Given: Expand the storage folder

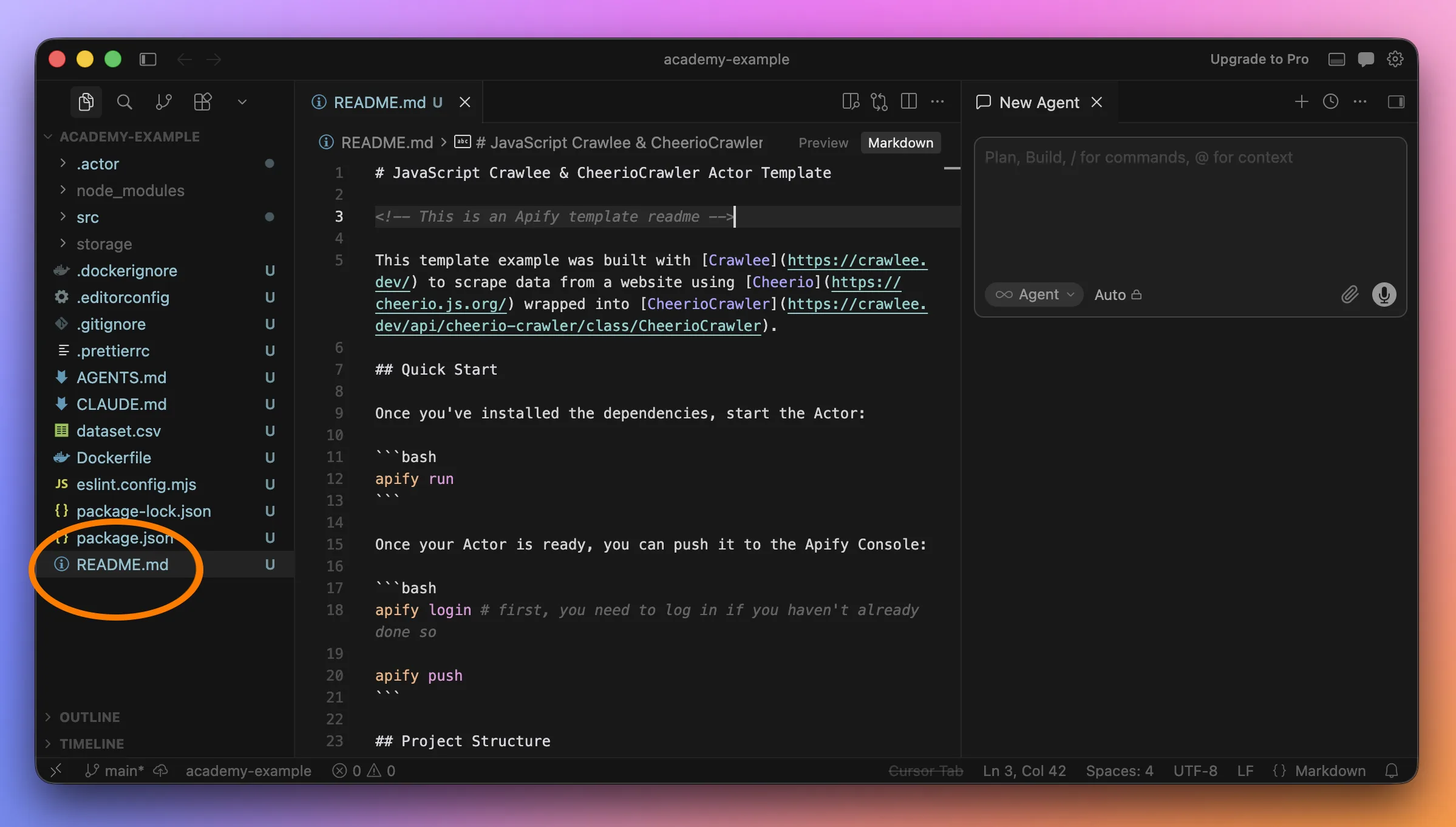Looking at the screenshot, I should 165,243.
